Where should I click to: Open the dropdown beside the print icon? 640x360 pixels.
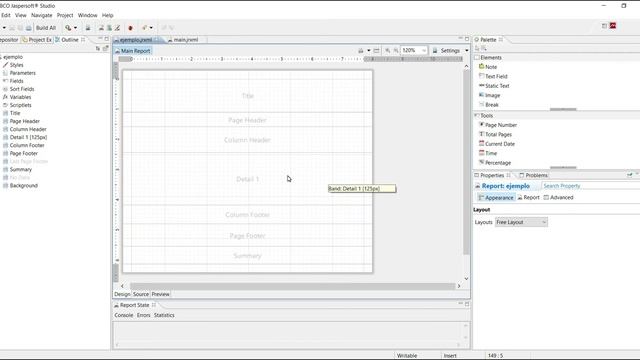pyautogui.click(x=369, y=51)
